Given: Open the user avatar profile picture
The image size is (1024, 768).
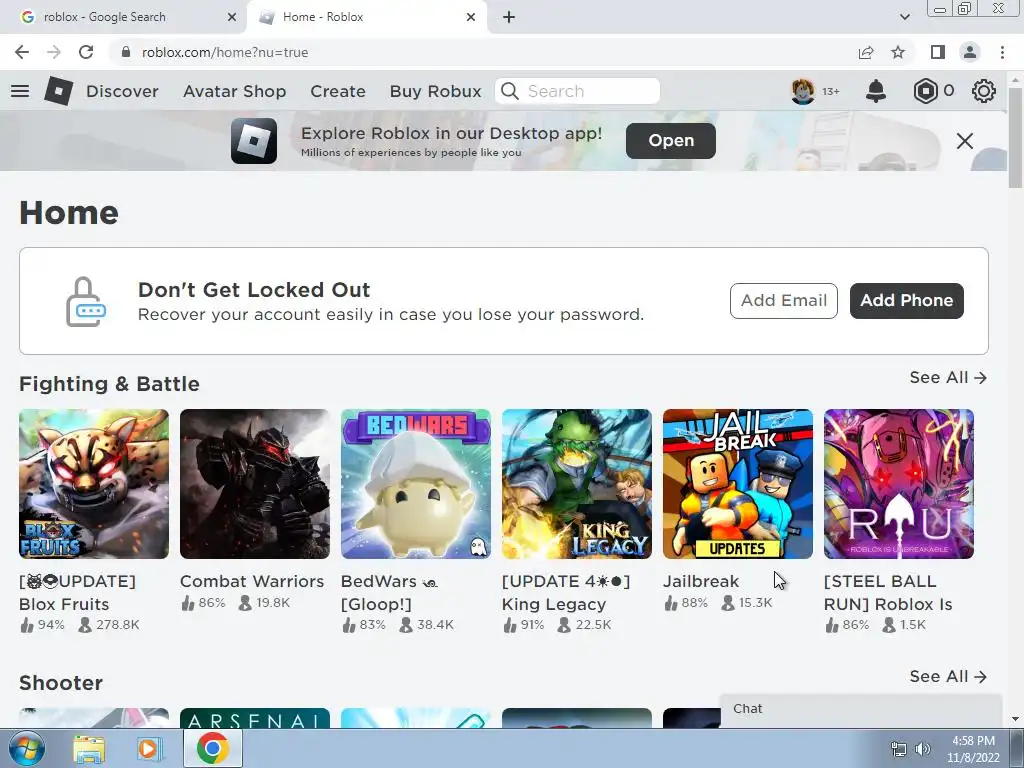Looking at the screenshot, I should pos(803,91).
